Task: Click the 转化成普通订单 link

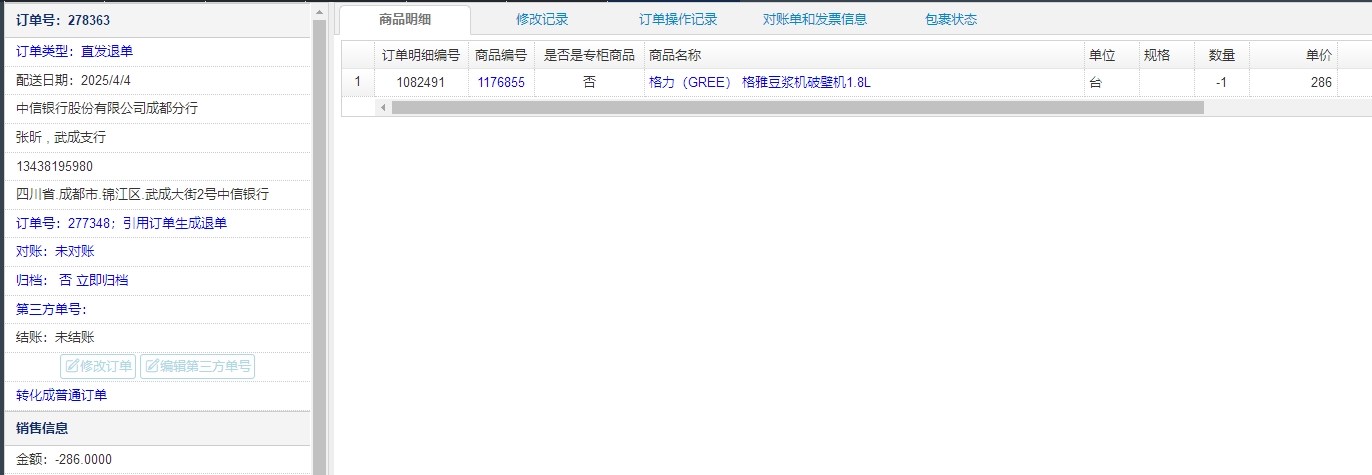Action: coord(62,395)
